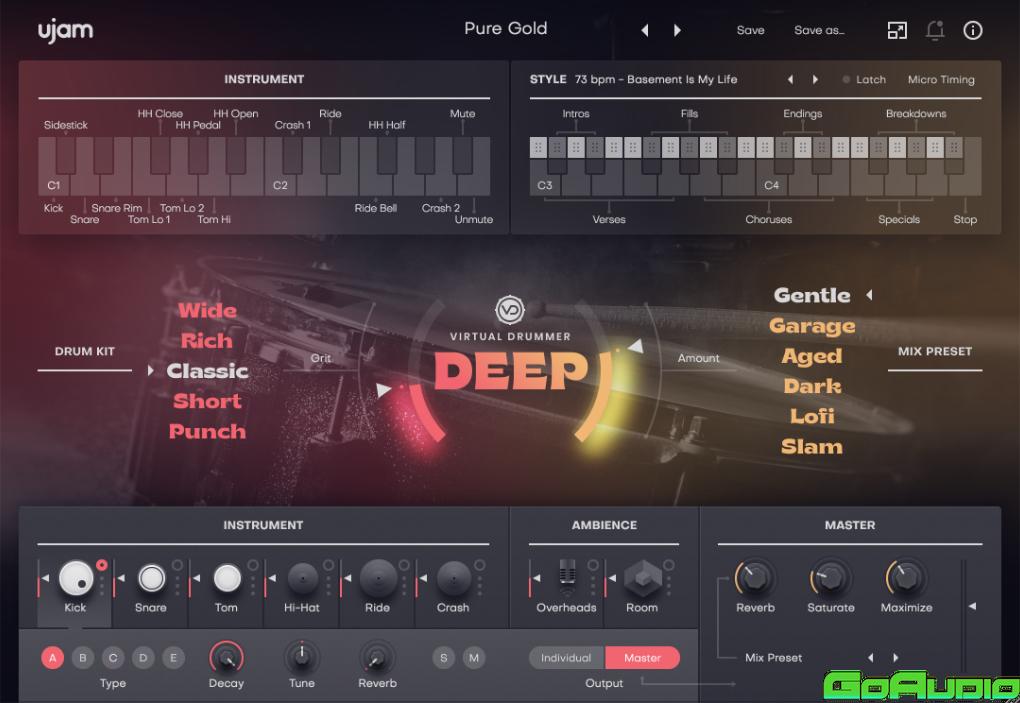Viewport: 1020px width, 703px height.
Task: Click the Save as button
Action: (x=819, y=30)
